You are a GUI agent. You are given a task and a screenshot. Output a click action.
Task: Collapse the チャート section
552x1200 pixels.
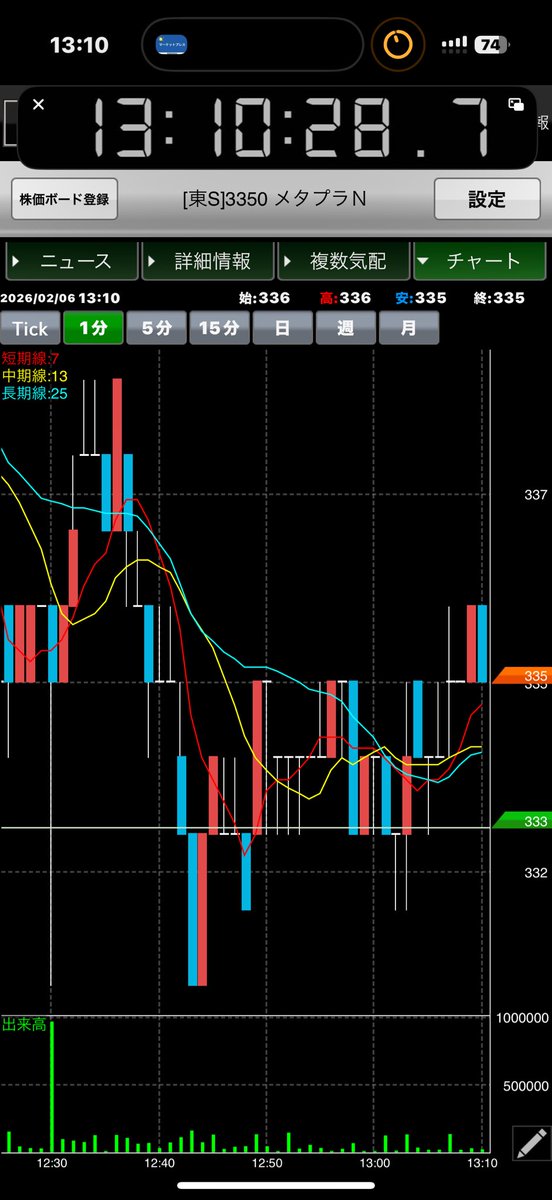point(480,261)
